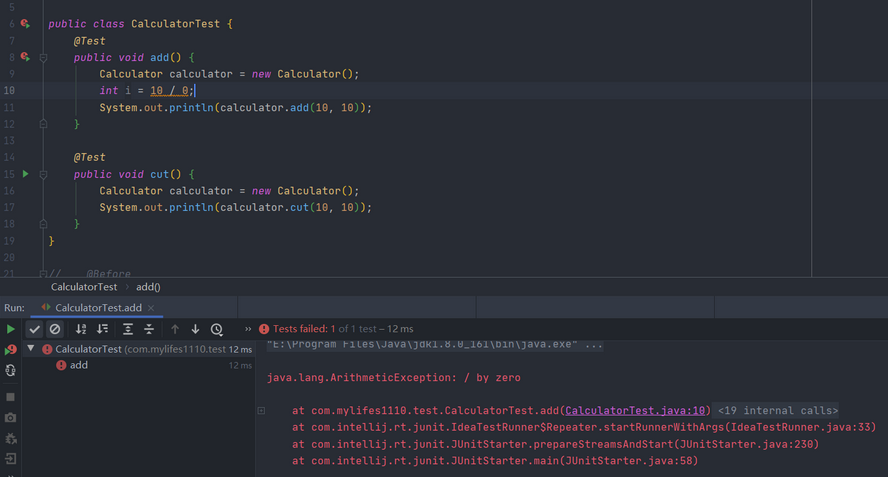Click the icon below the camera icon
The width and height of the screenshot is (888, 478).
[x=10, y=438]
